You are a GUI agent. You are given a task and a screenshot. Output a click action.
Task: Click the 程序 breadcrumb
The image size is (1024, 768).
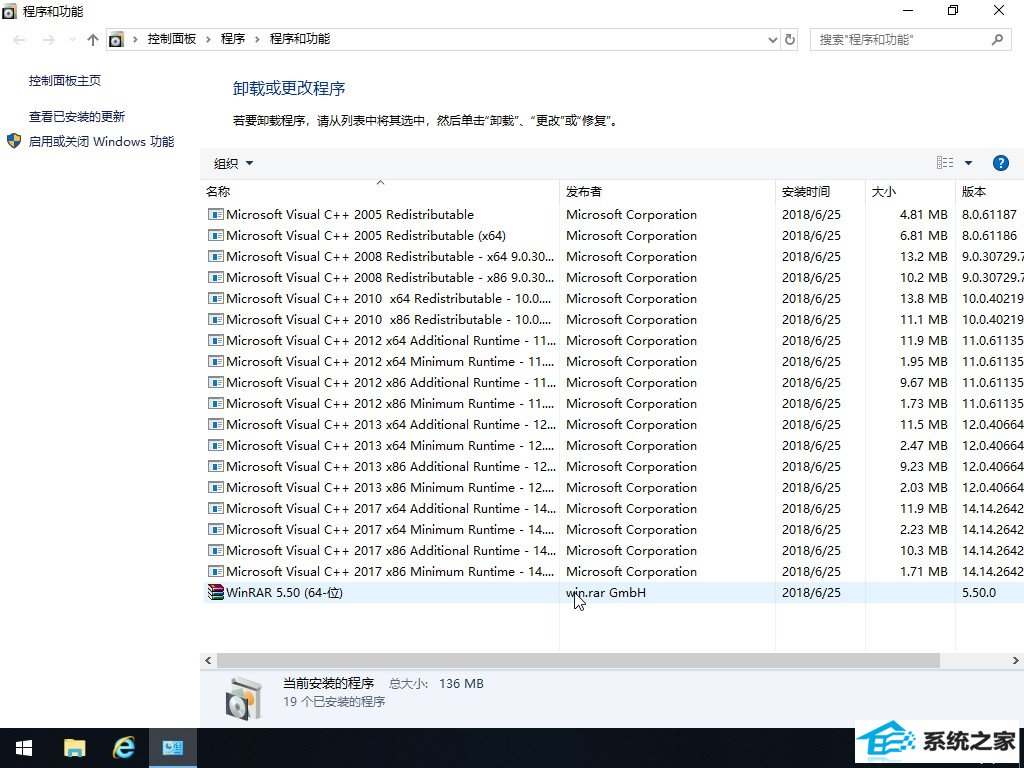click(x=232, y=39)
